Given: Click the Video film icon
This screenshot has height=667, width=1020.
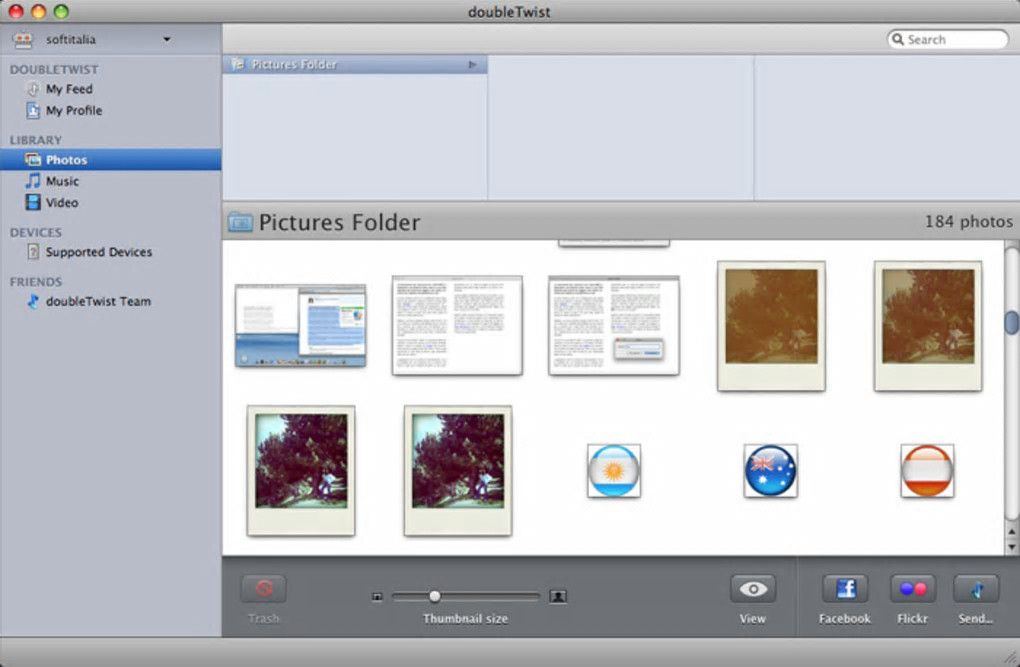Looking at the screenshot, I should 33,202.
